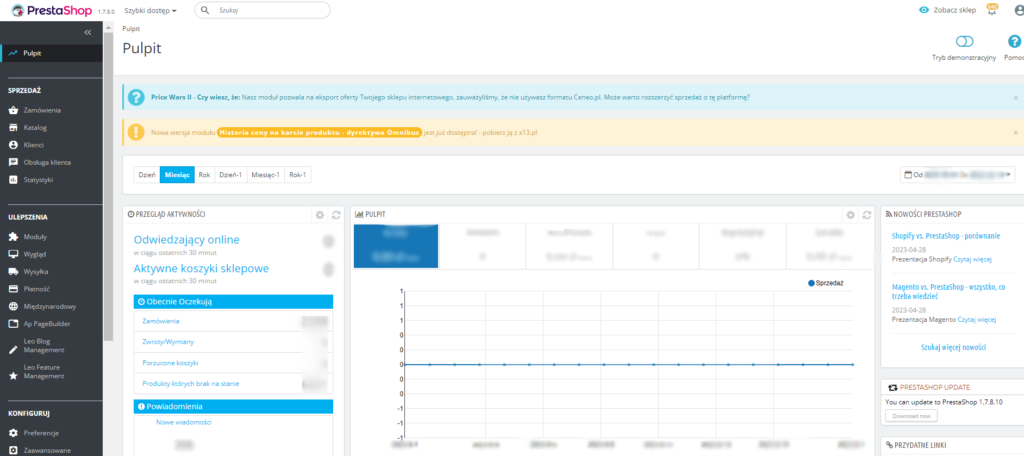
Task: Click the Wysyłka truck icon
Action: [13, 272]
